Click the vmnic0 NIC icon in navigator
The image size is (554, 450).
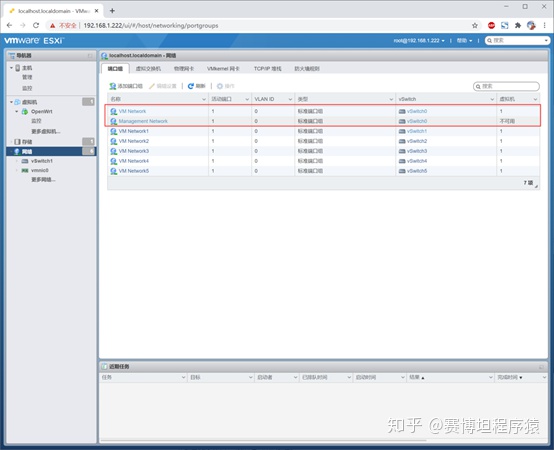point(25,171)
